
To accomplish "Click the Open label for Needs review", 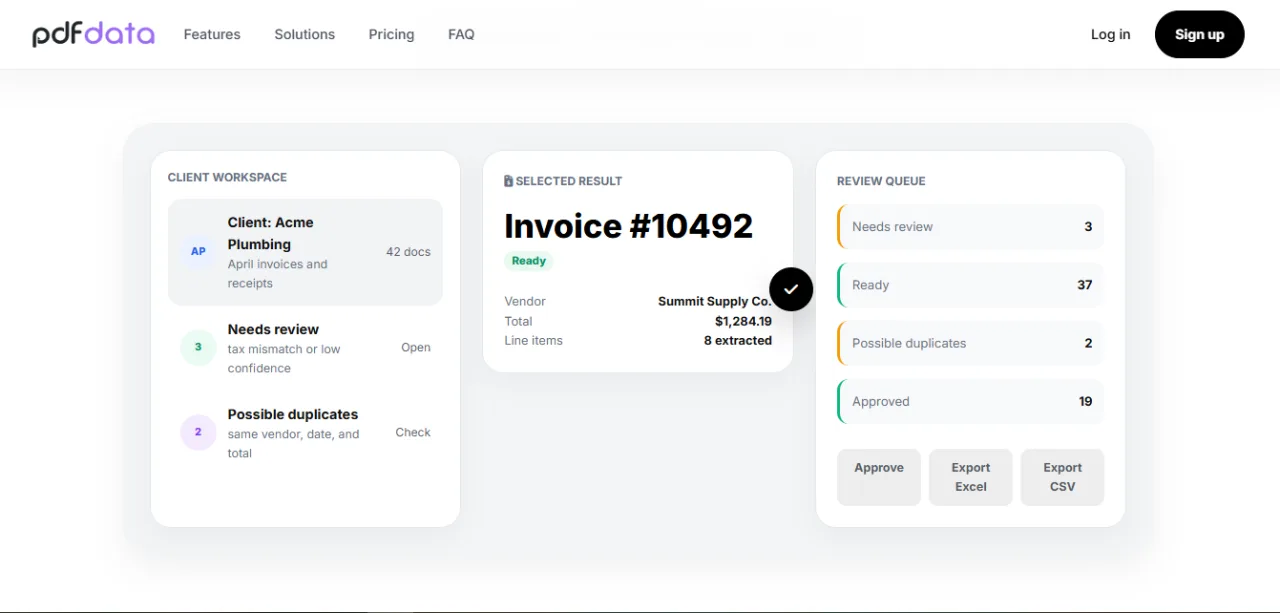I will tap(416, 347).
